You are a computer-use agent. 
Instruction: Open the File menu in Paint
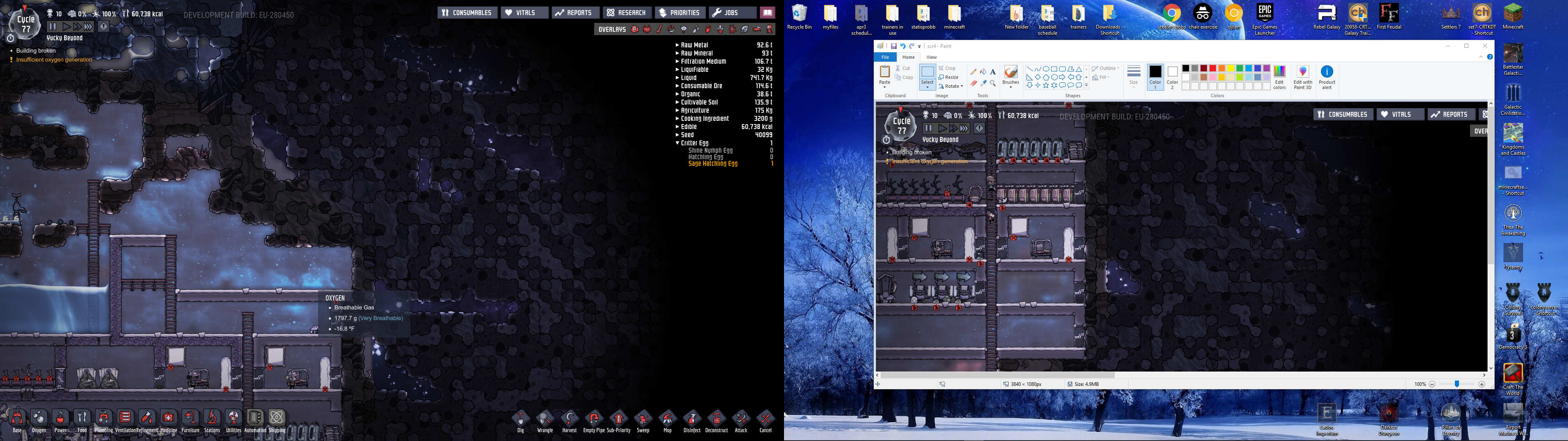click(885, 57)
